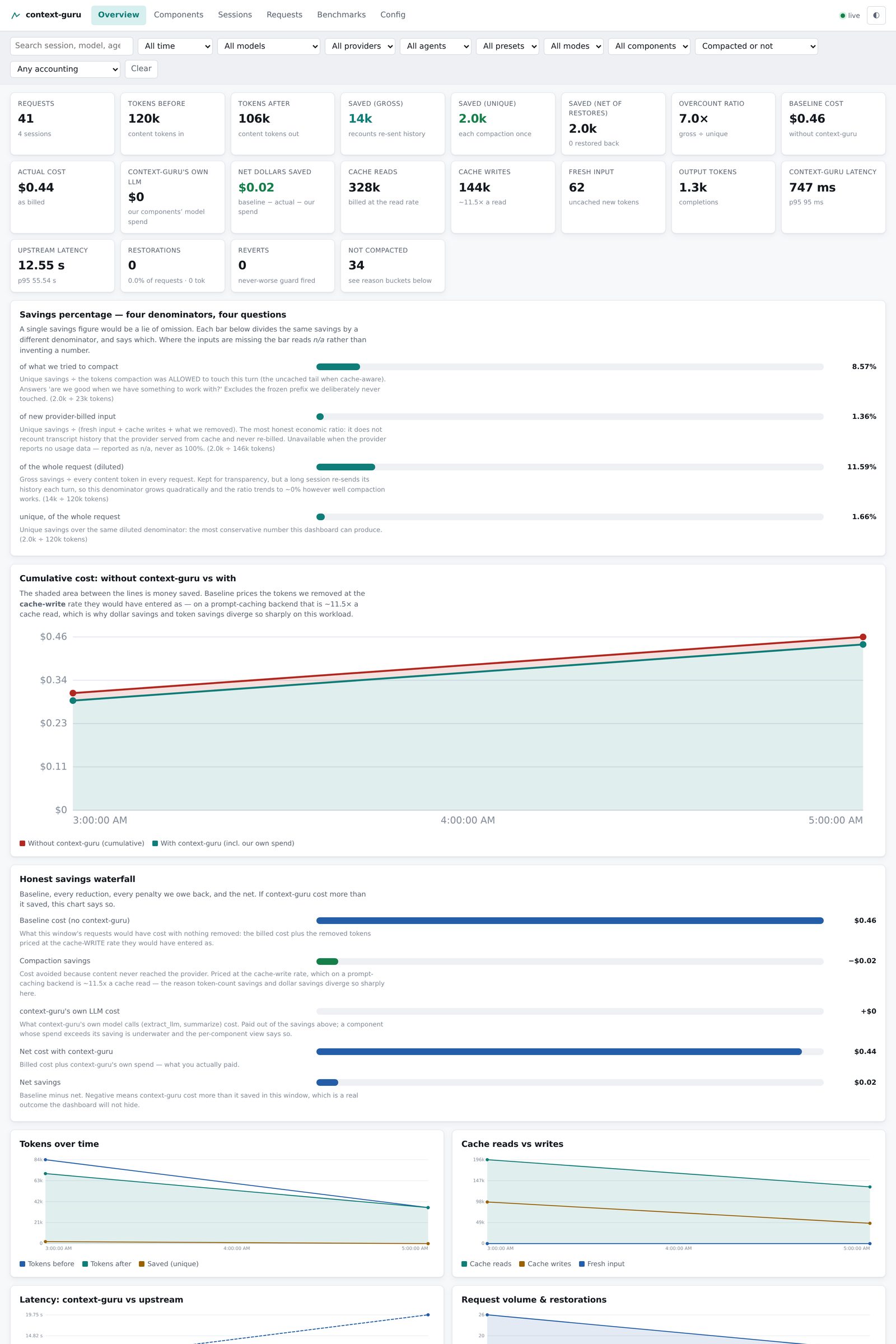Switch to the Components tab
Screen dimensions: 896x1344
[x=178, y=15]
